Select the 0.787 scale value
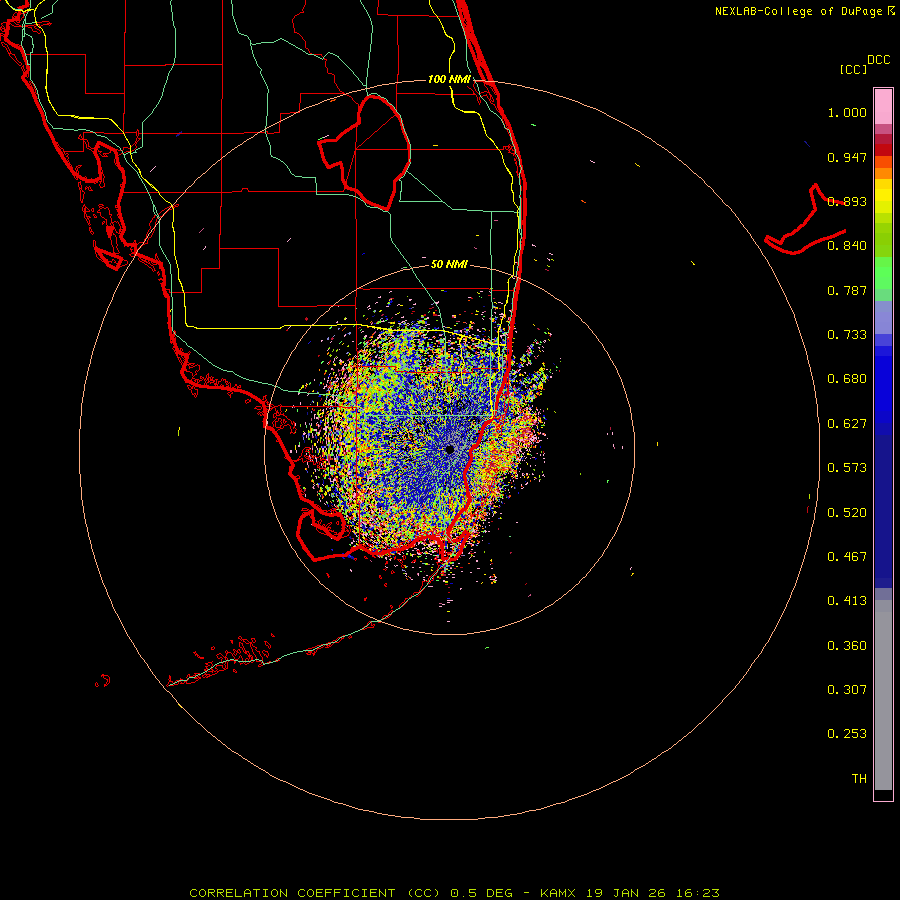This screenshot has height=900, width=900. point(847,290)
